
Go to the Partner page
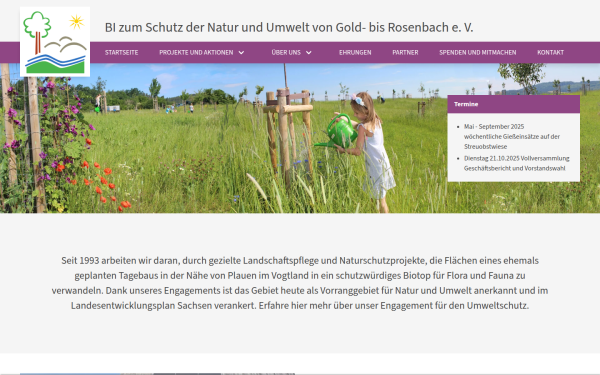coord(405,52)
